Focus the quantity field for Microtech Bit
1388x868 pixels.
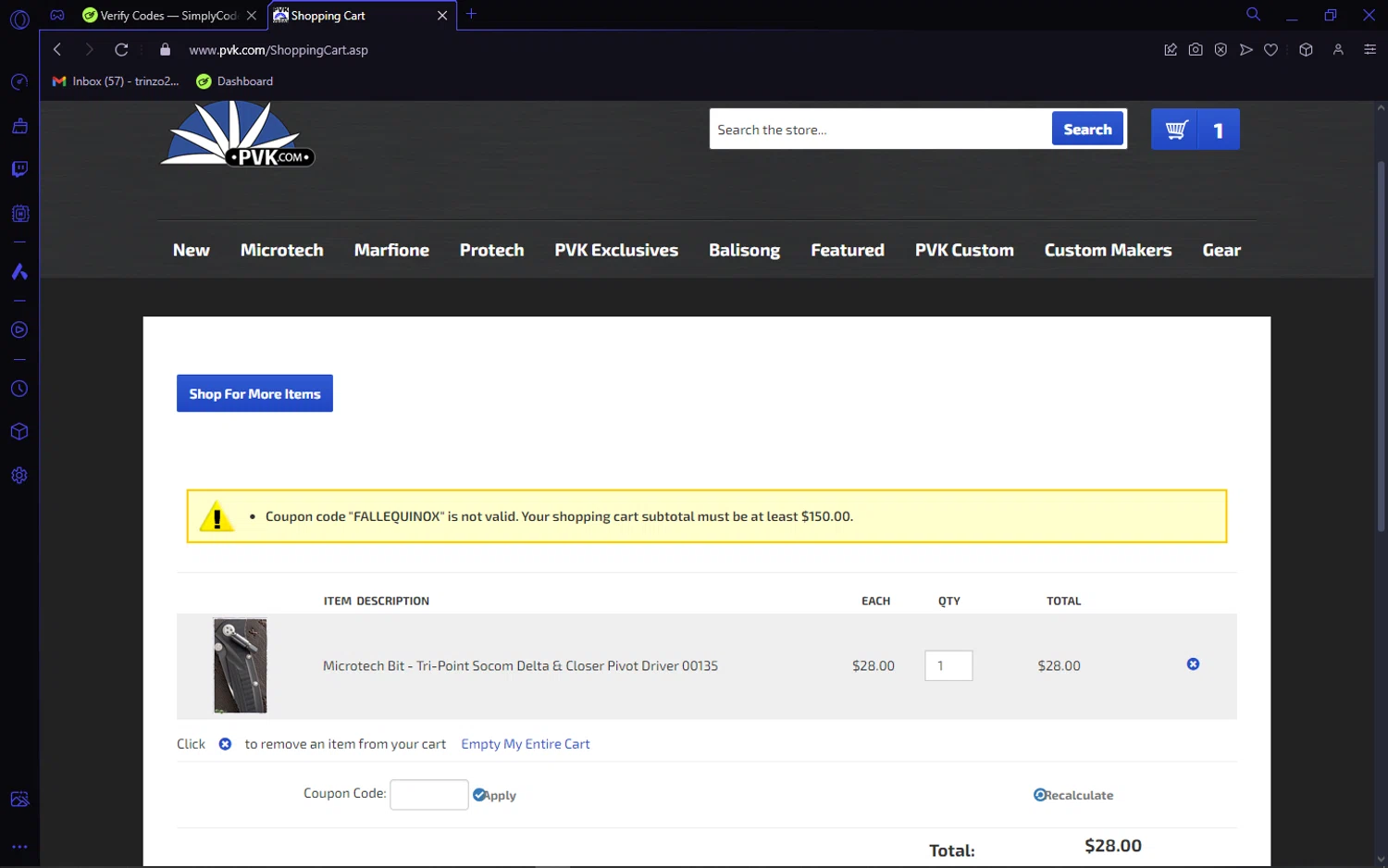click(x=948, y=665)
